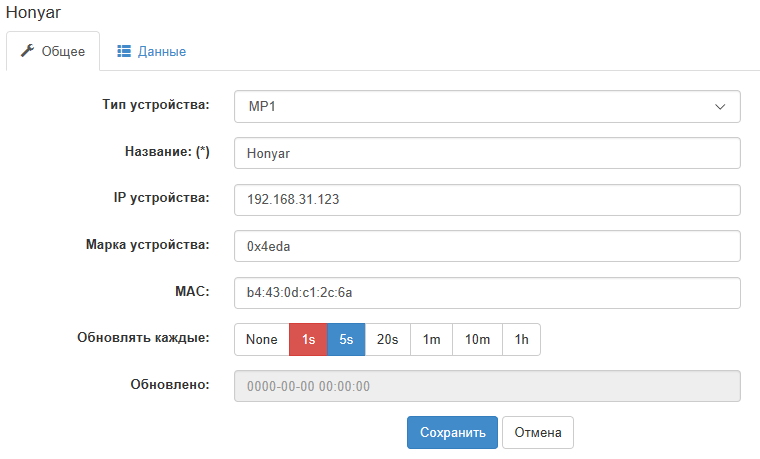
Task: Click the disabled Обновлено timestamp field
Action: pos(487,386)
